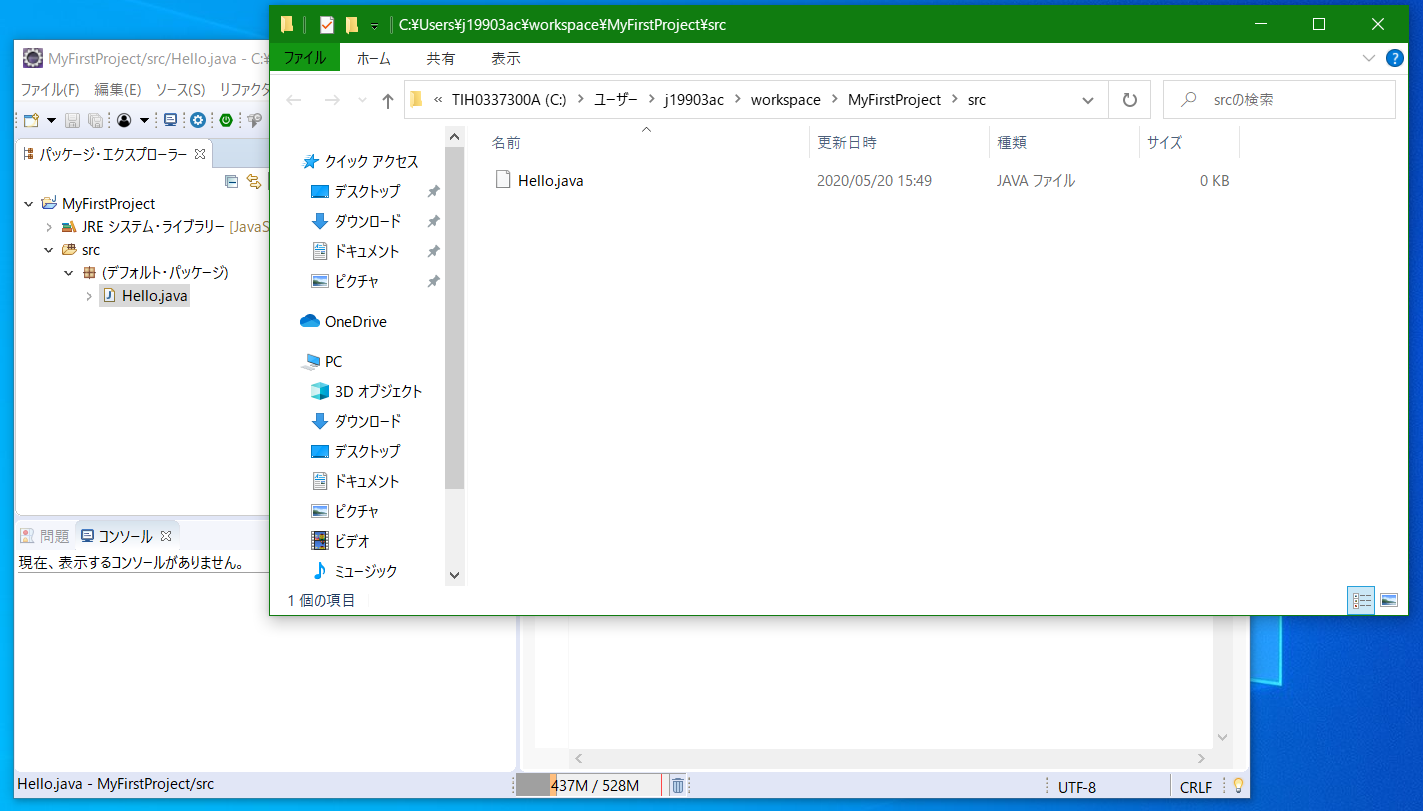
Task: Click the round black profile icon in Eclipse toolbar
Action: pyautogui.click(x=124, y=121)
